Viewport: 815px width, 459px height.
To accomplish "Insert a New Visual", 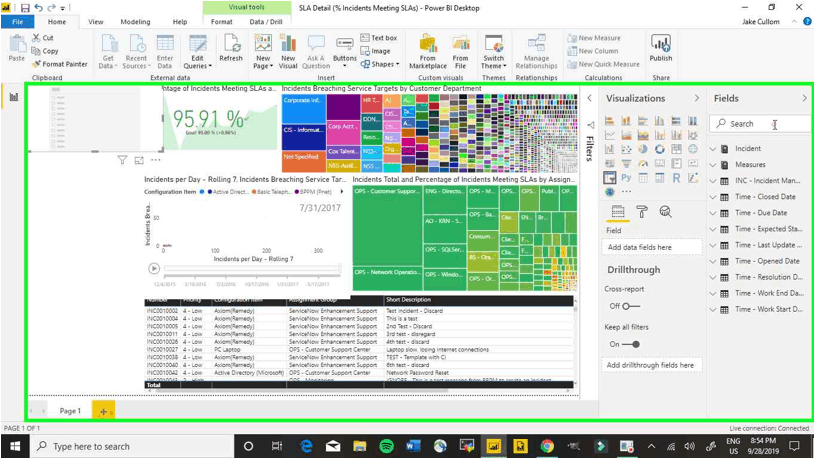I will pyautogui.click(x=288, y=52).
